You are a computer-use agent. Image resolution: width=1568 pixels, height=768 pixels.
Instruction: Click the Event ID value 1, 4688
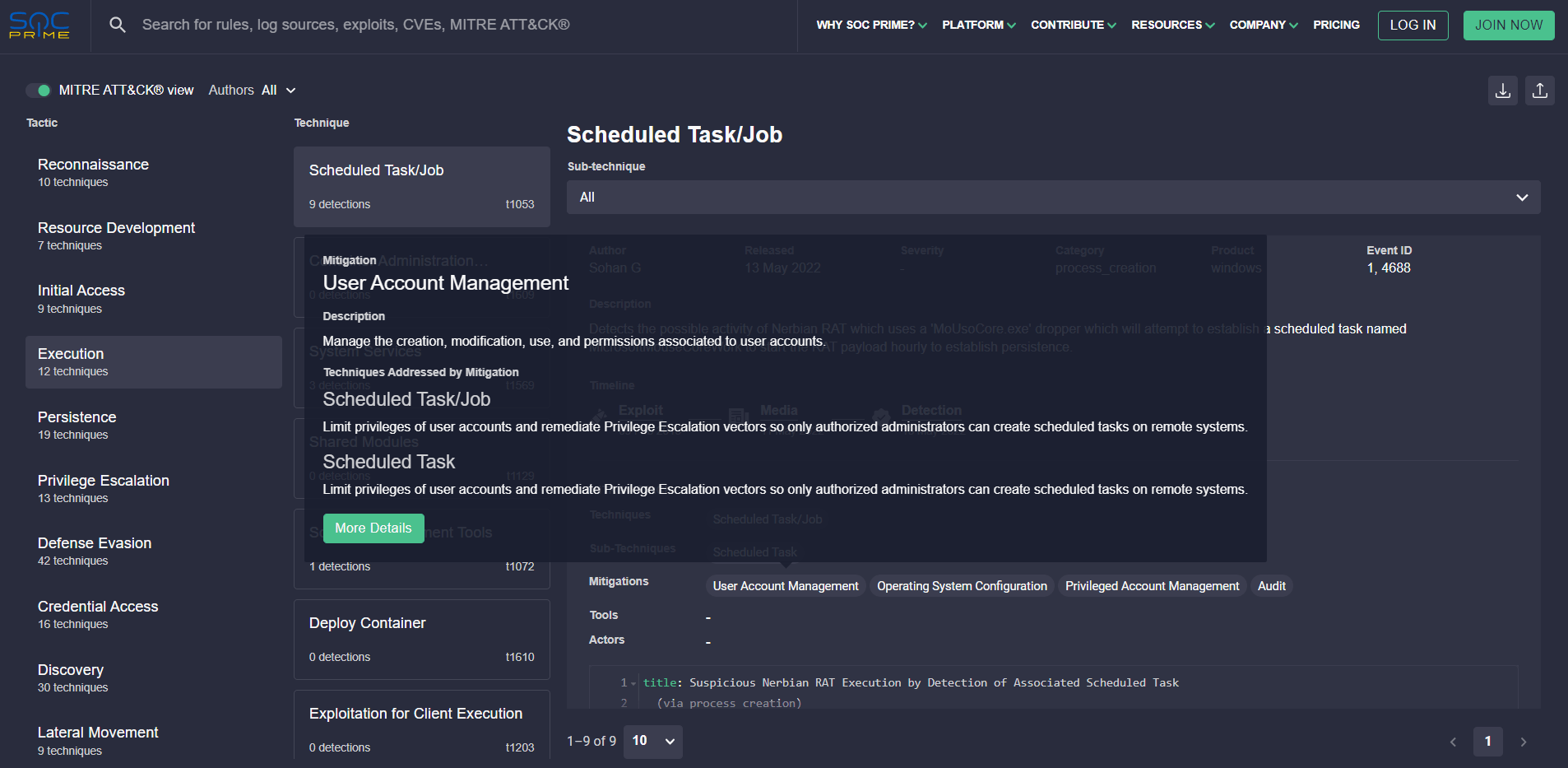(1389, 268)
